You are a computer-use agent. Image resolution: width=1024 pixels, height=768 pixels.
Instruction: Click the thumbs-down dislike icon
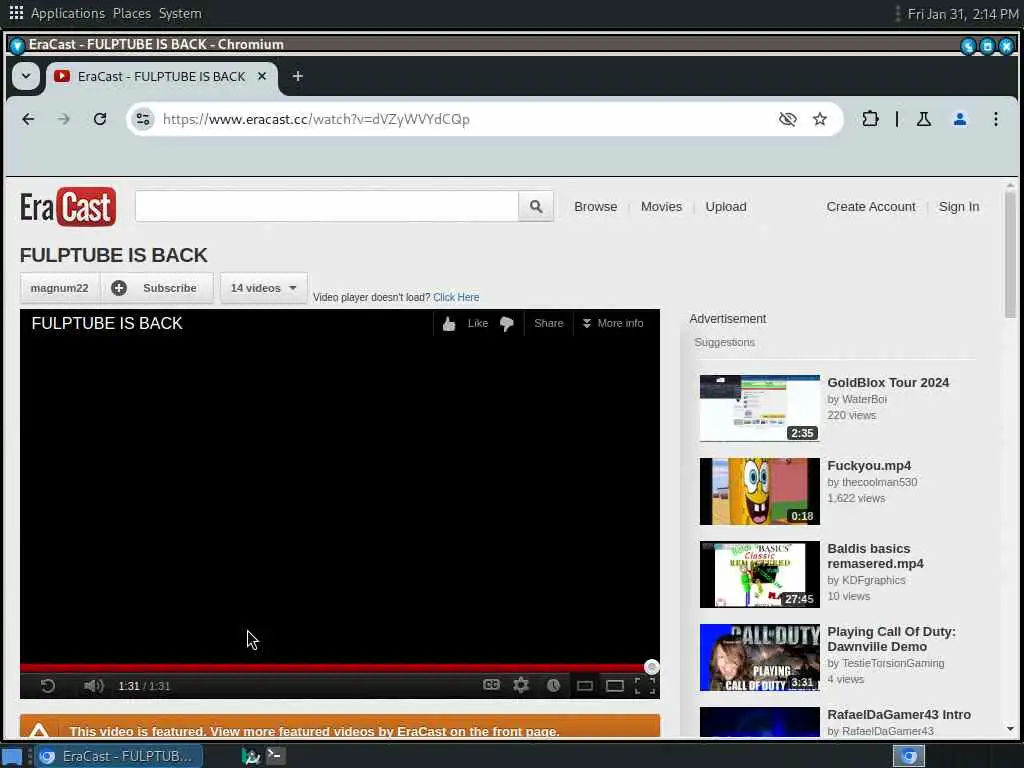[507, 324]
